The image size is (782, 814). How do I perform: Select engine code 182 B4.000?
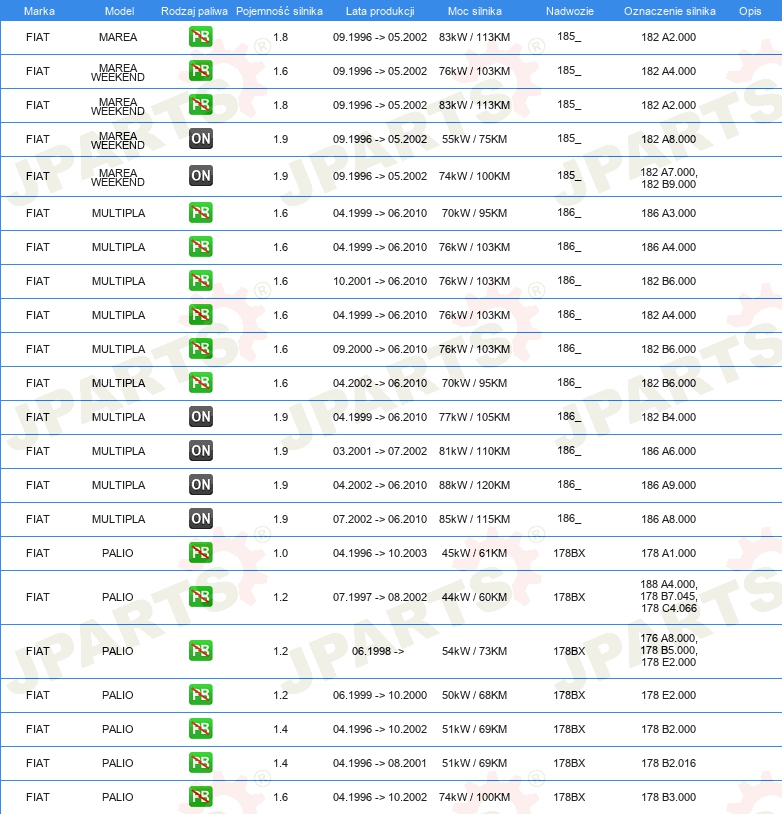[x=668, y=417]
